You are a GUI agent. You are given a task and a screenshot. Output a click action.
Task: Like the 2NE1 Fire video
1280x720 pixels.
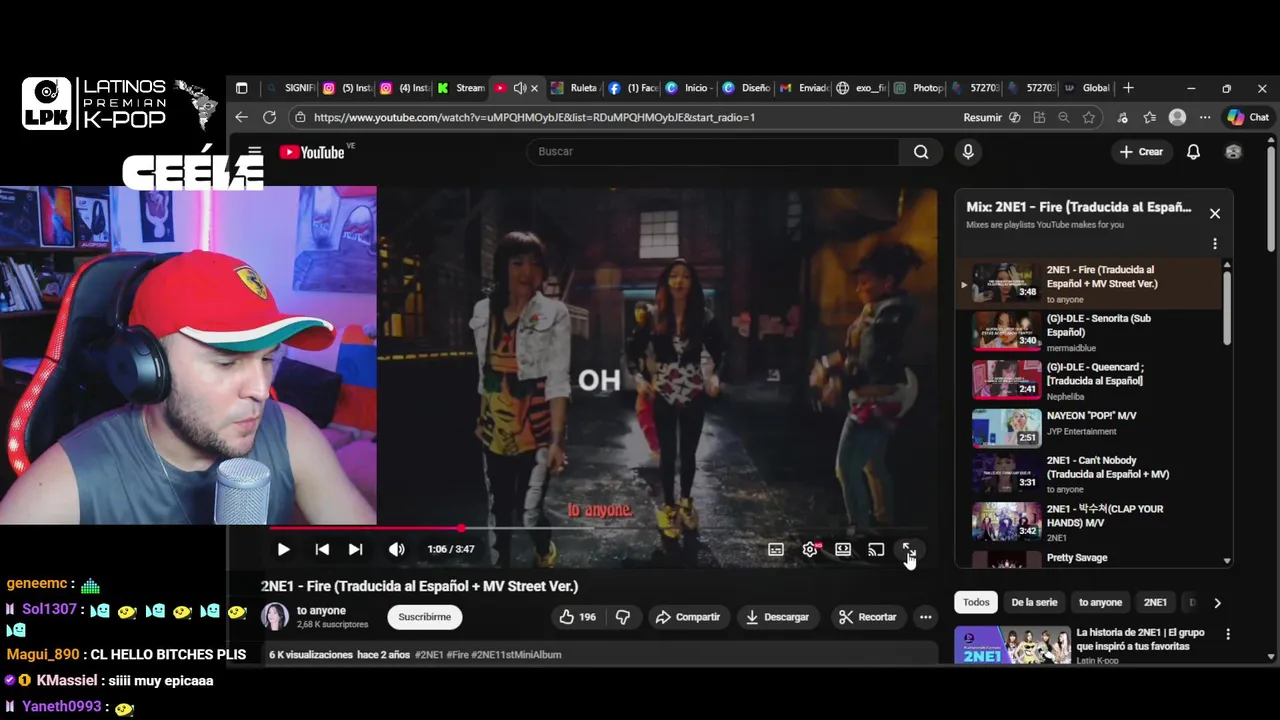point(578,617)
